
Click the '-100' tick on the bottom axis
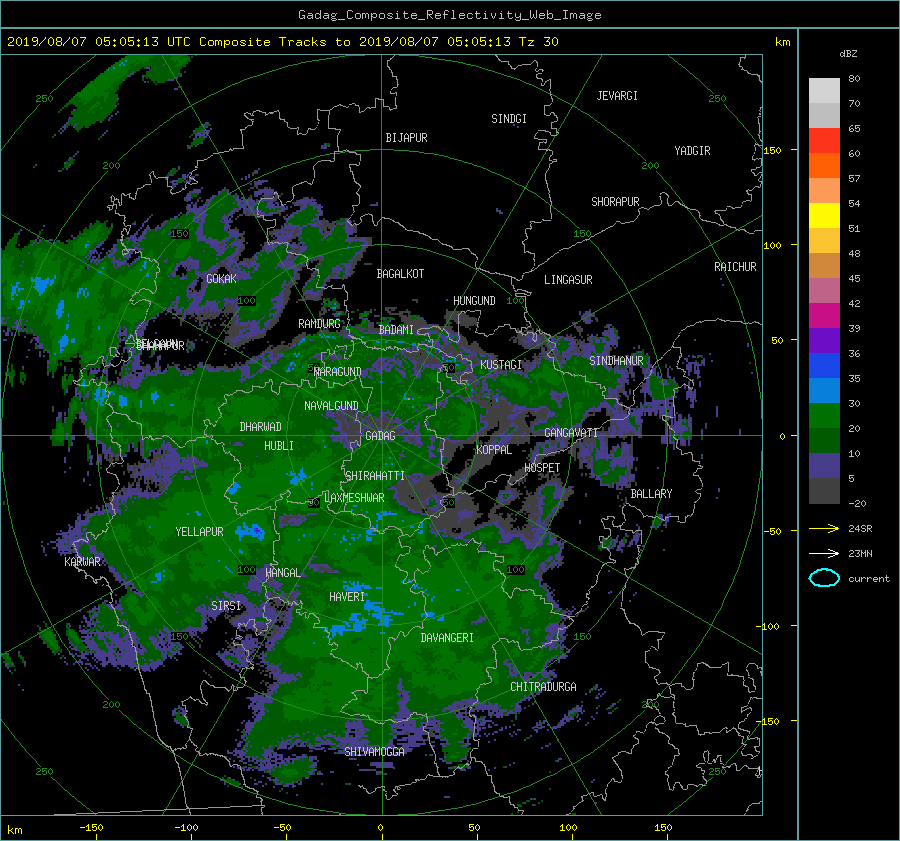(x=186, y=828)
